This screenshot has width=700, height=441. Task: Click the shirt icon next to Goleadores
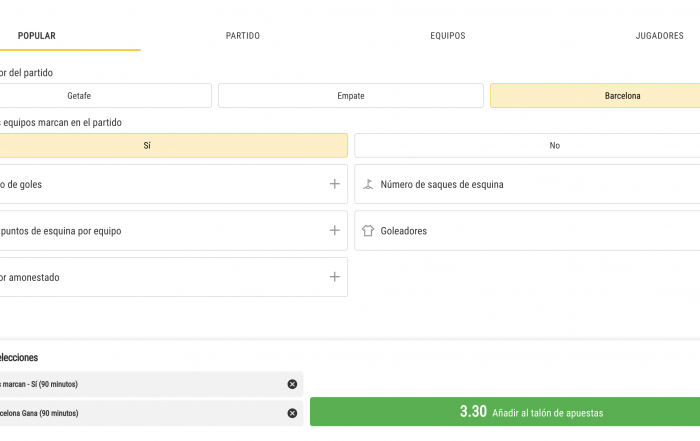pos(368,231)
